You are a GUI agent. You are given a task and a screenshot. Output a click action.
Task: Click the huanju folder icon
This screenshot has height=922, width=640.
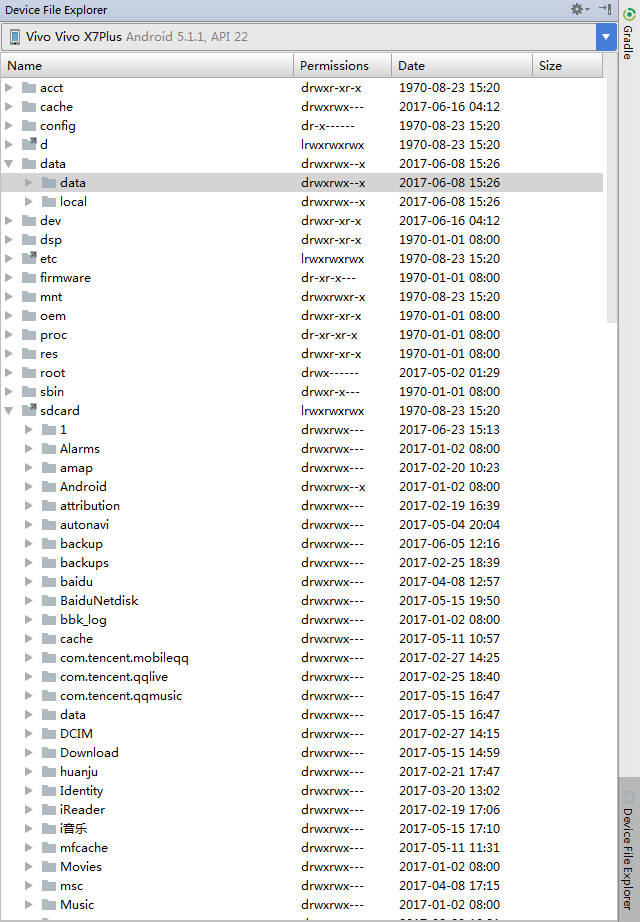(x=49, y=771)
